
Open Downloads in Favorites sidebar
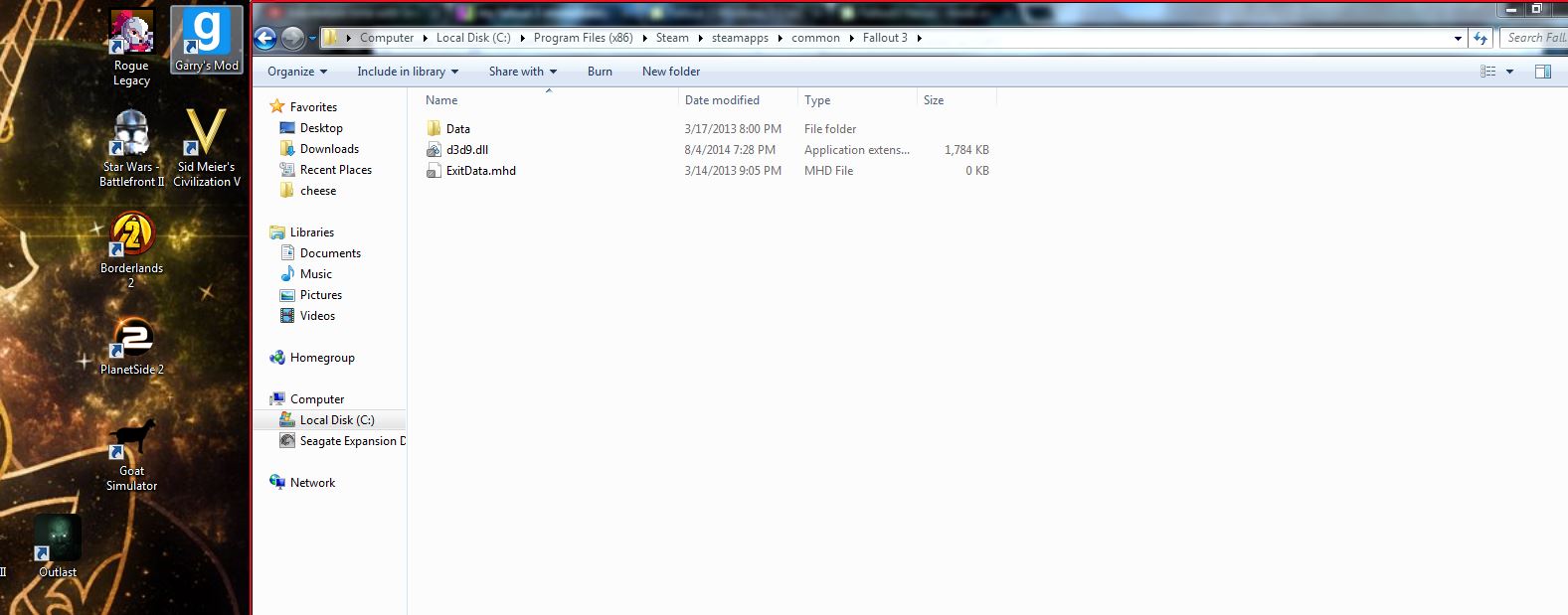329,149
